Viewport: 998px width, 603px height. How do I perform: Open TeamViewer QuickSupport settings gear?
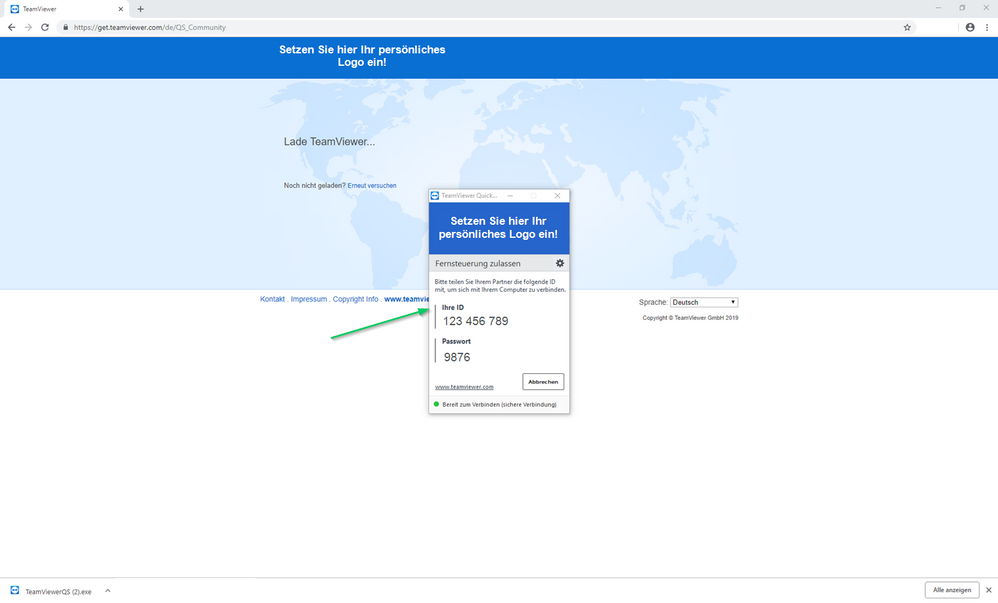[560, 263]
